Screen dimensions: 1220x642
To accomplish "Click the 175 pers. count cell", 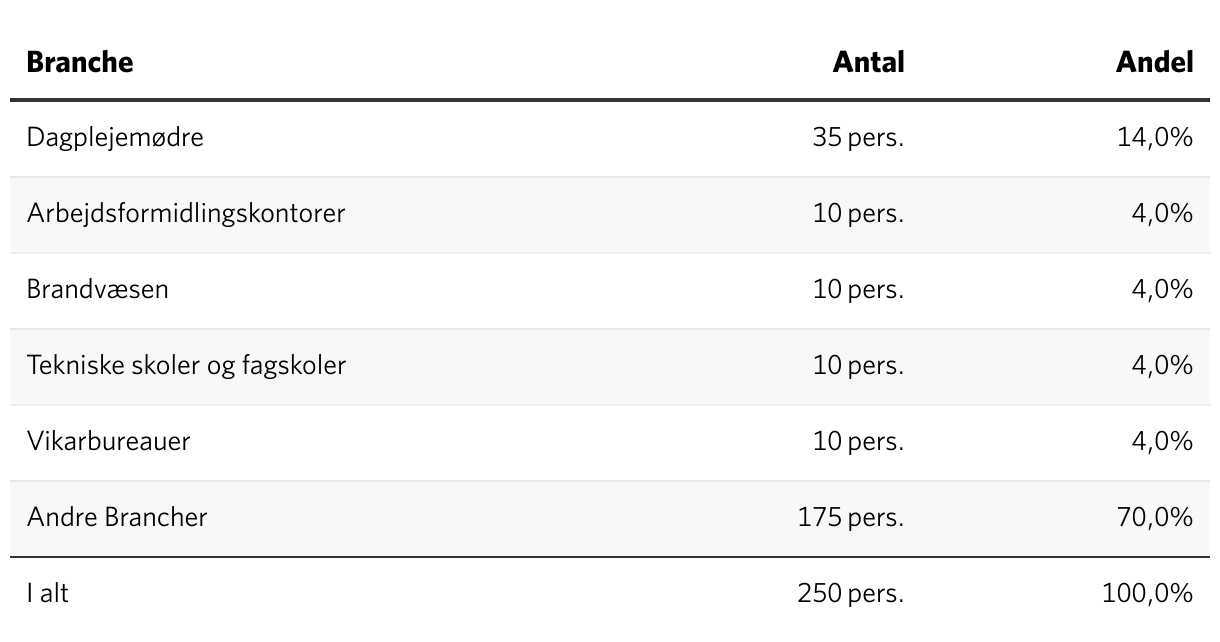I will [x=850, y=517].
